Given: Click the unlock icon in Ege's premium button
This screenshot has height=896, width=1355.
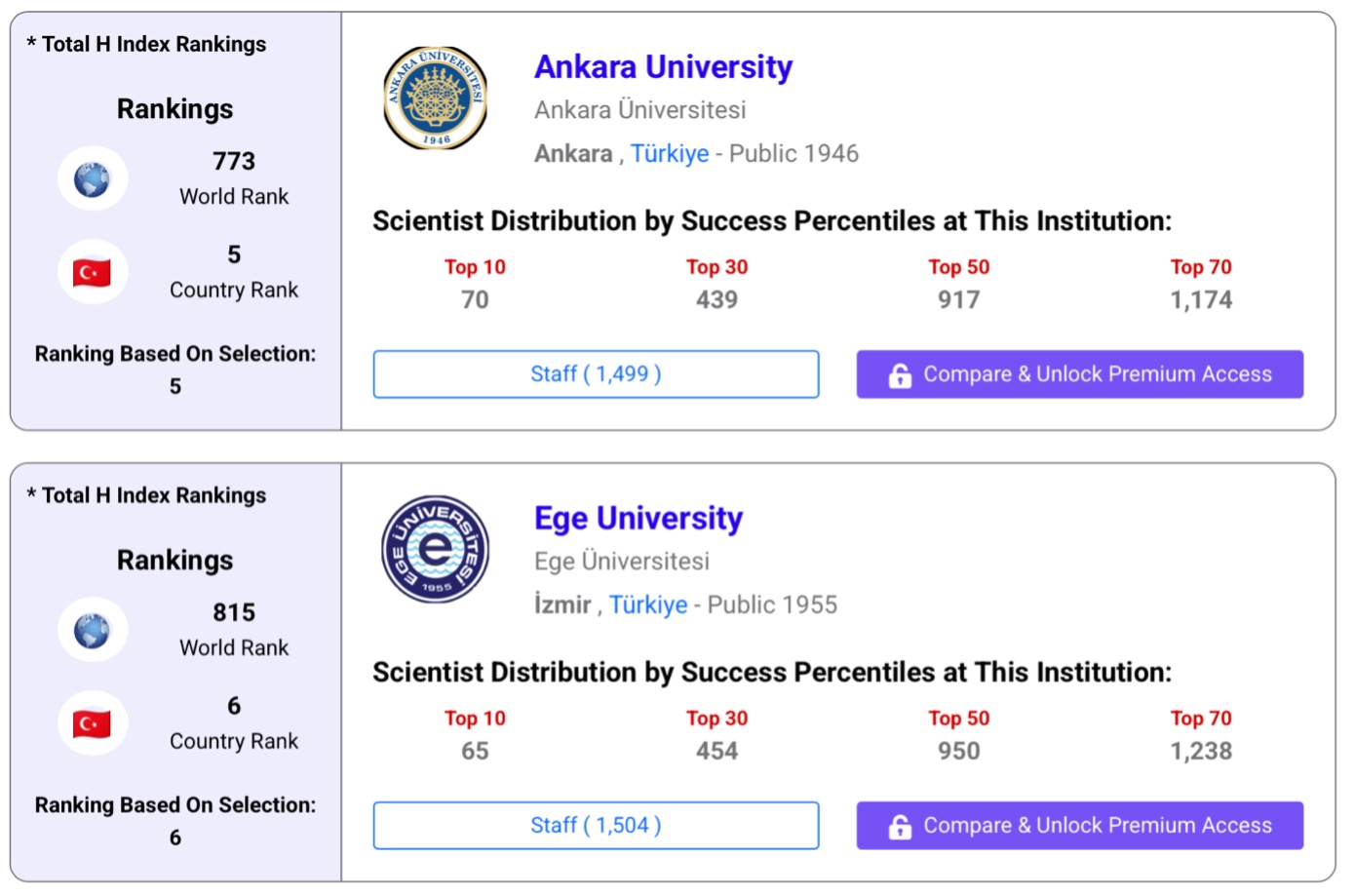Looking at the screenshot, I should (900, 827).
